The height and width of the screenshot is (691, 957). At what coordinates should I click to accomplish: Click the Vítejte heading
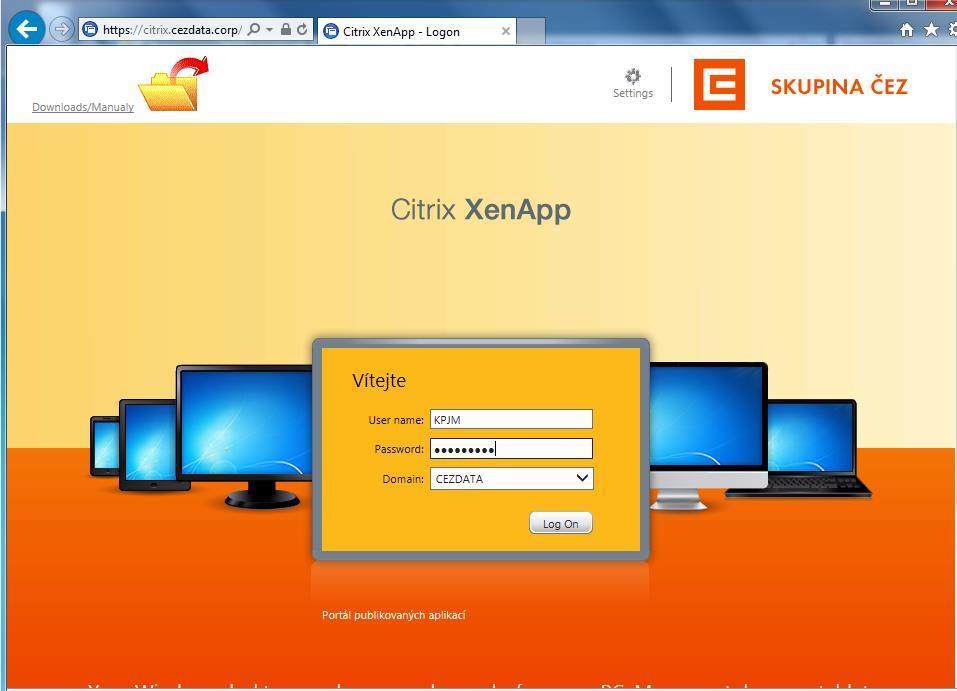click(x=379, y=380)
